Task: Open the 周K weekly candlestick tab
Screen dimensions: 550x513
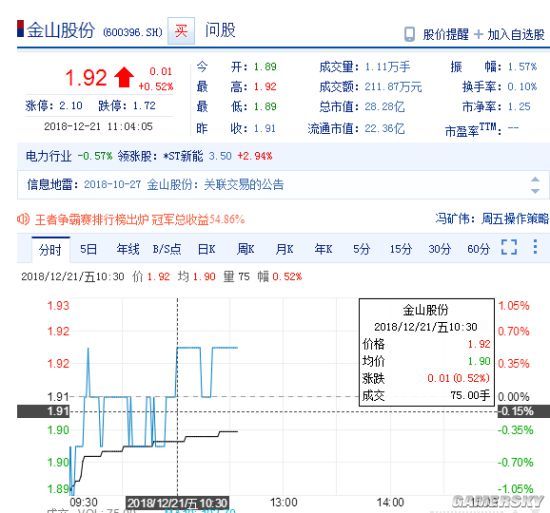Action: pyautogui.click(x=246, y=249)
